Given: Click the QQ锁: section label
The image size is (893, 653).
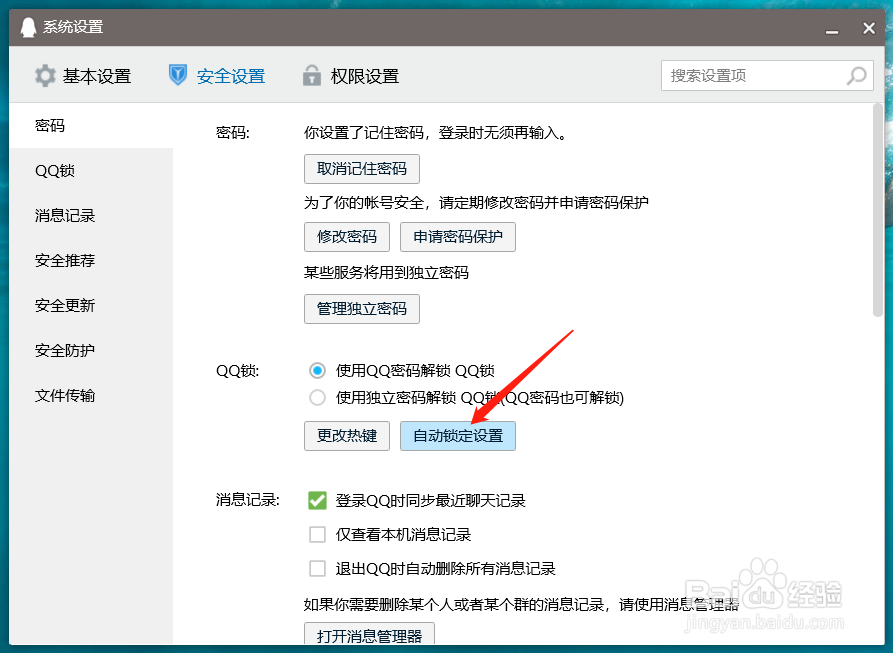Looking at the screenshot, I should [x=237, y=371].
